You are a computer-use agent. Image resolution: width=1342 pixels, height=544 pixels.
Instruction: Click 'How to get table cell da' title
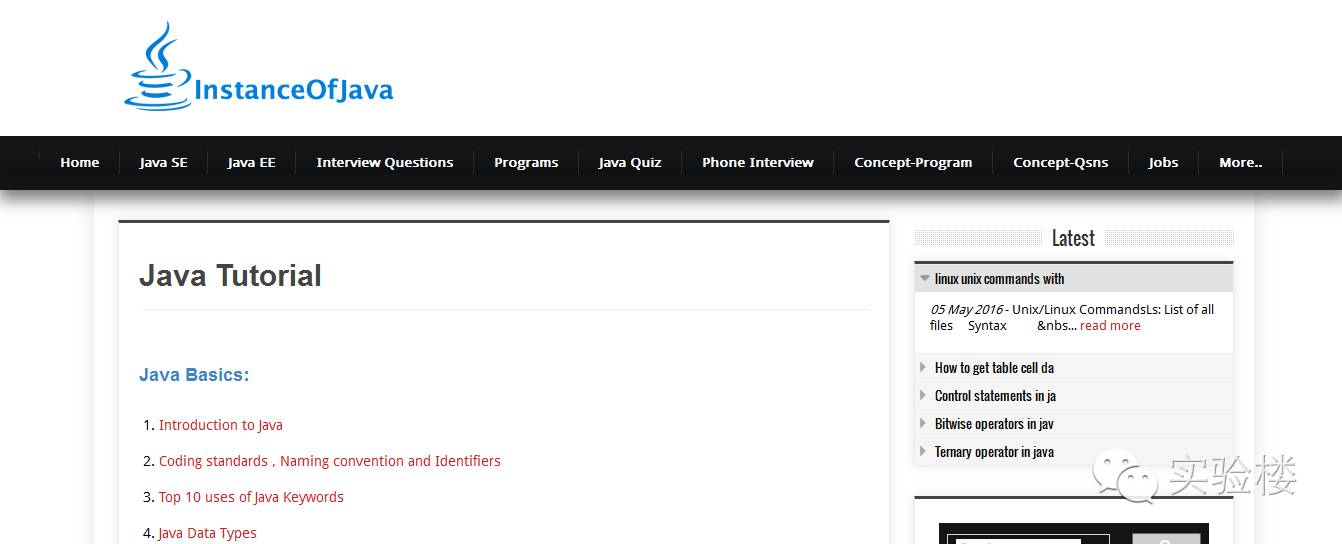(x=994, y=367)
